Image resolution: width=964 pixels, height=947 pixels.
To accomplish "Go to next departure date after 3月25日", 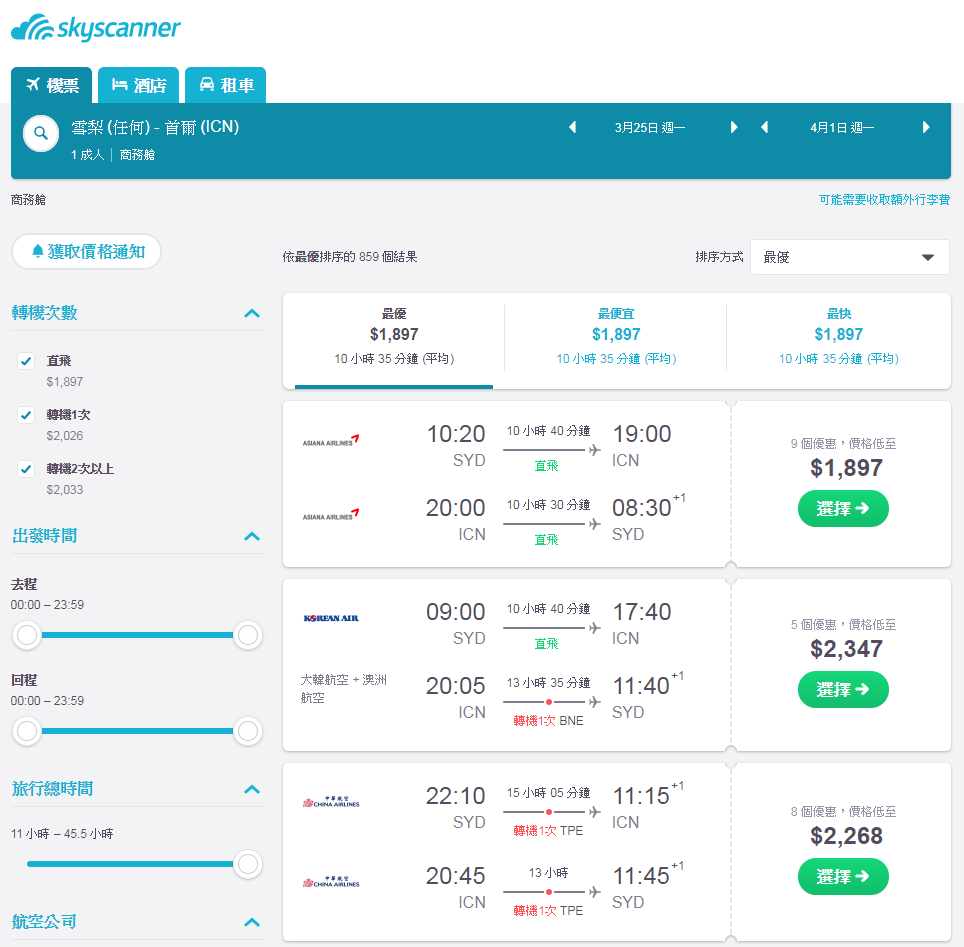I will 733,127.
